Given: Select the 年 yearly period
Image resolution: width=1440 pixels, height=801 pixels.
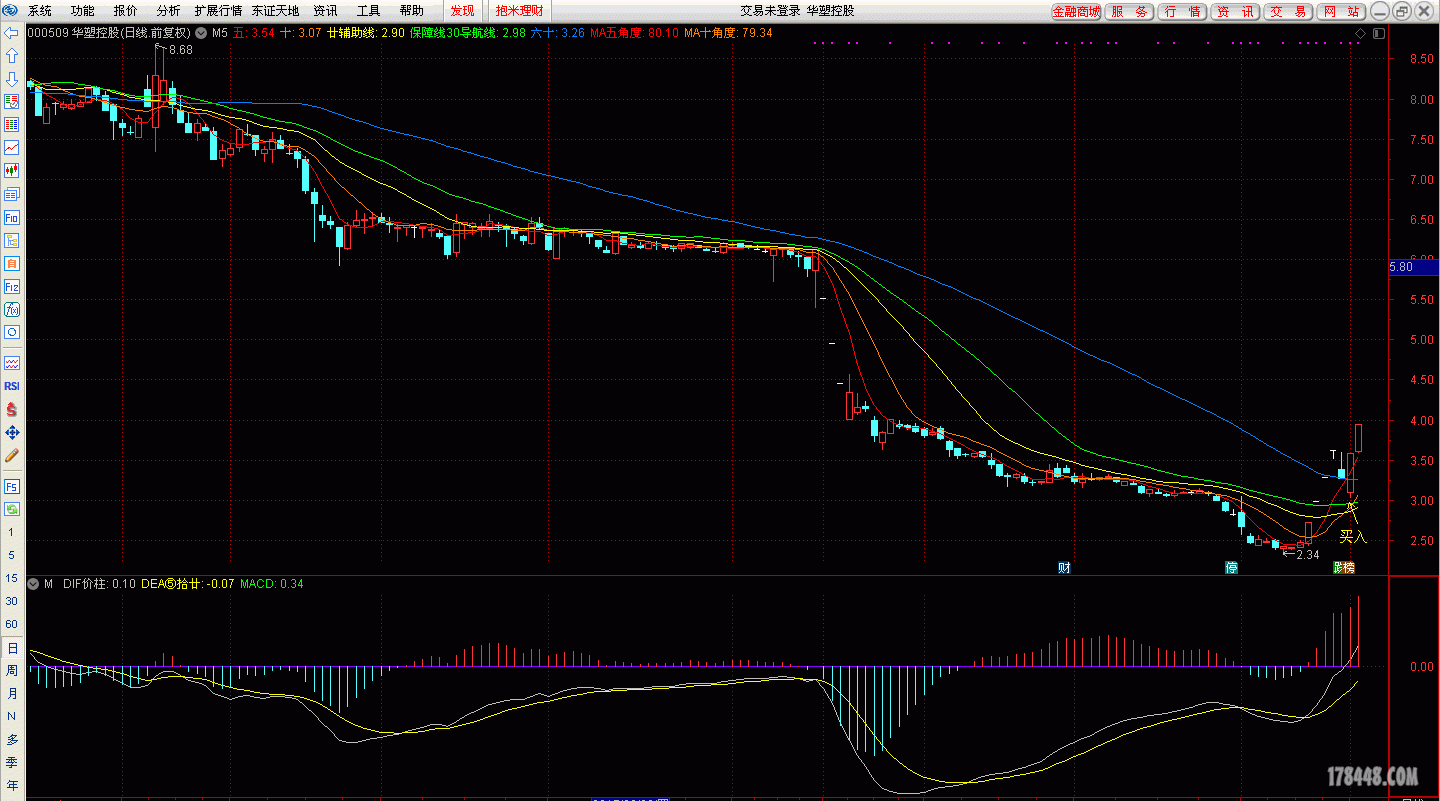Looking at the screenshot, I should 12,786.
